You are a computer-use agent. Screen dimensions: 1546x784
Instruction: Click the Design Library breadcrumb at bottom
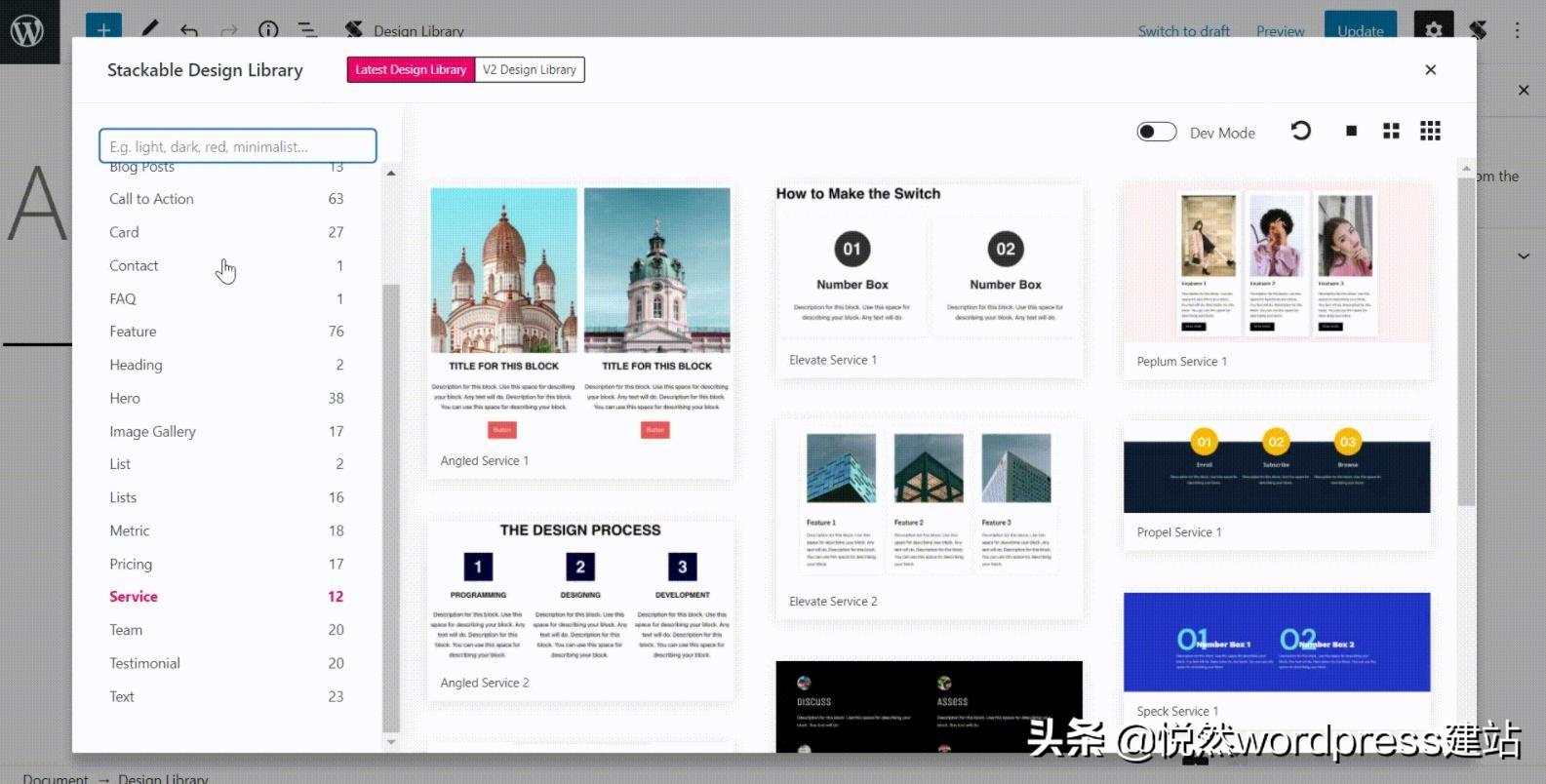click(x=163, y=778)
